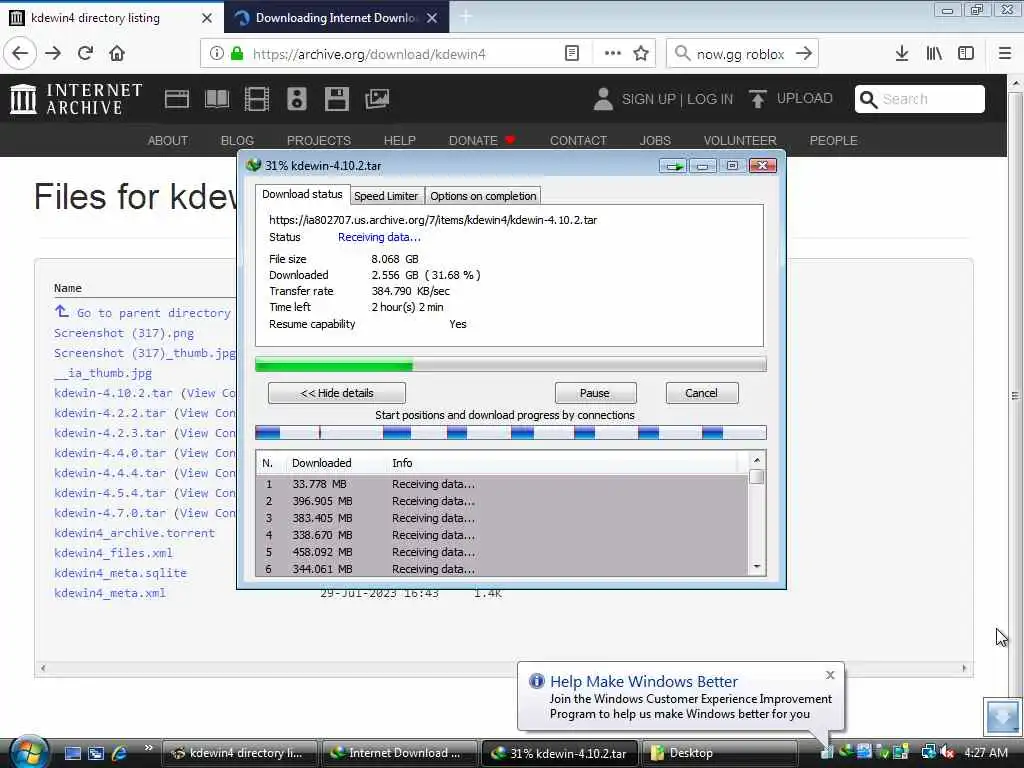Image resolution: width=1024 pixels, height=768 pixels.
Task: Open Firefox library icon
Action: pyautogui.click(x=934, y=54)
